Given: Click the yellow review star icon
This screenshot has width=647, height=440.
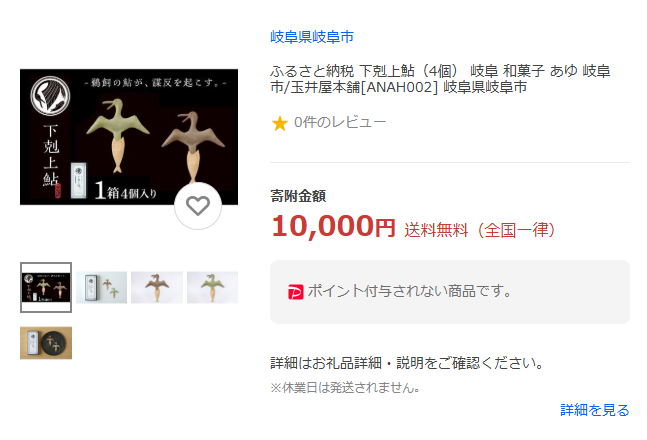Looking at the screenshot, I should coord(279,123).
